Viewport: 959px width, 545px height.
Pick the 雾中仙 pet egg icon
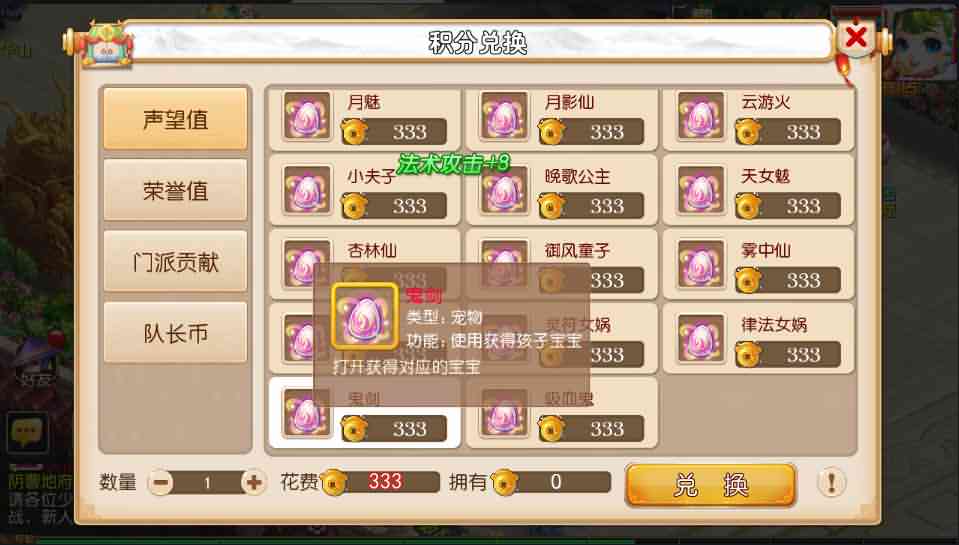point(701,264)
